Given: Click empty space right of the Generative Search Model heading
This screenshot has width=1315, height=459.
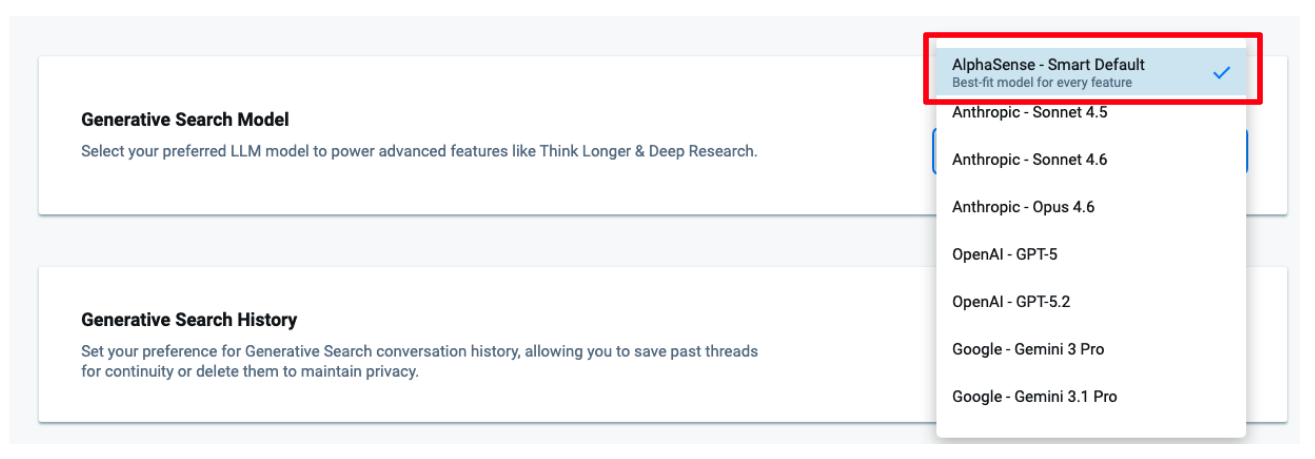Looking at the screenshot, I should point(600,120).
